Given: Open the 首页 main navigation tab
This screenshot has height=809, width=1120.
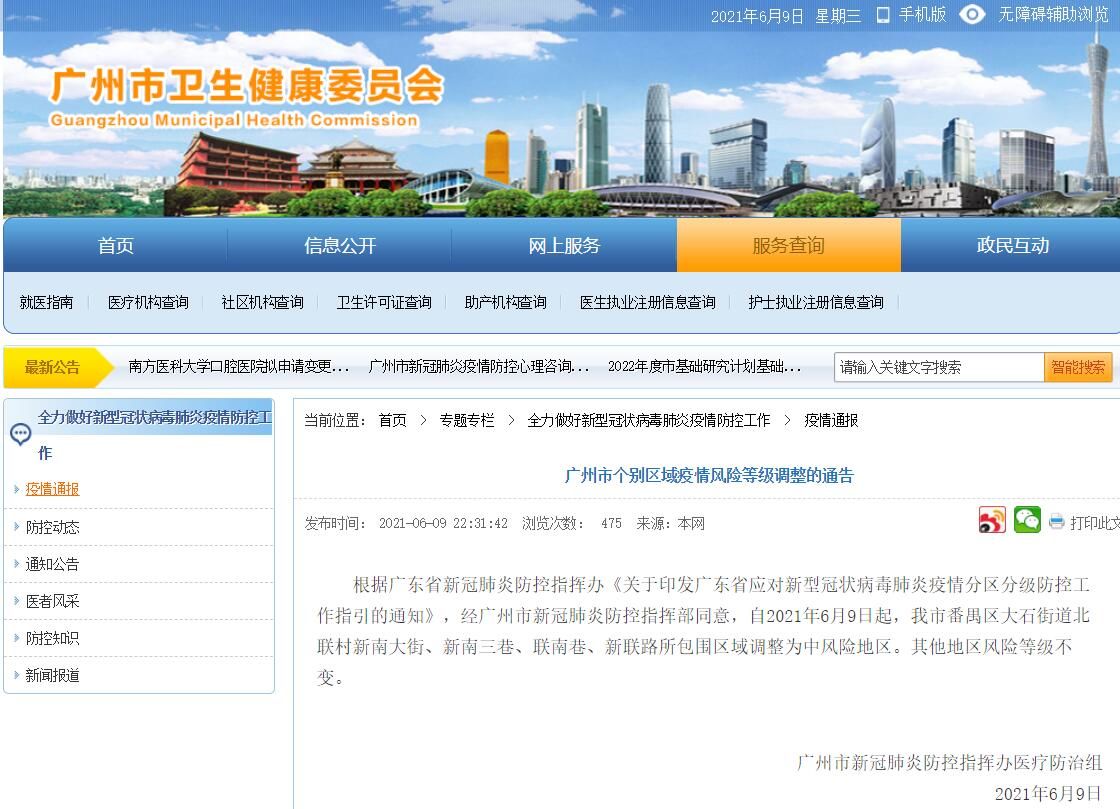Looking at the screenshot, I should tap(116, 246).
